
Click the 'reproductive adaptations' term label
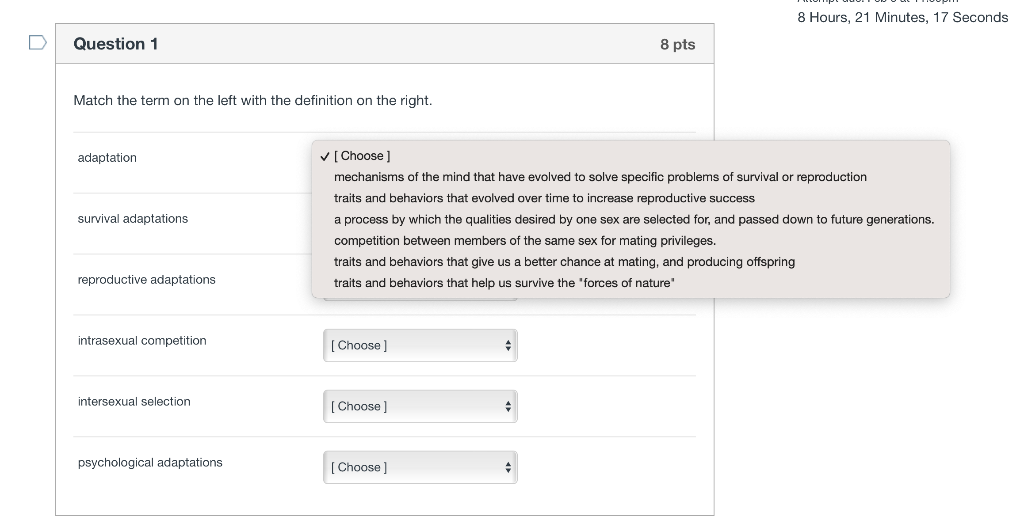click(147, 280)
